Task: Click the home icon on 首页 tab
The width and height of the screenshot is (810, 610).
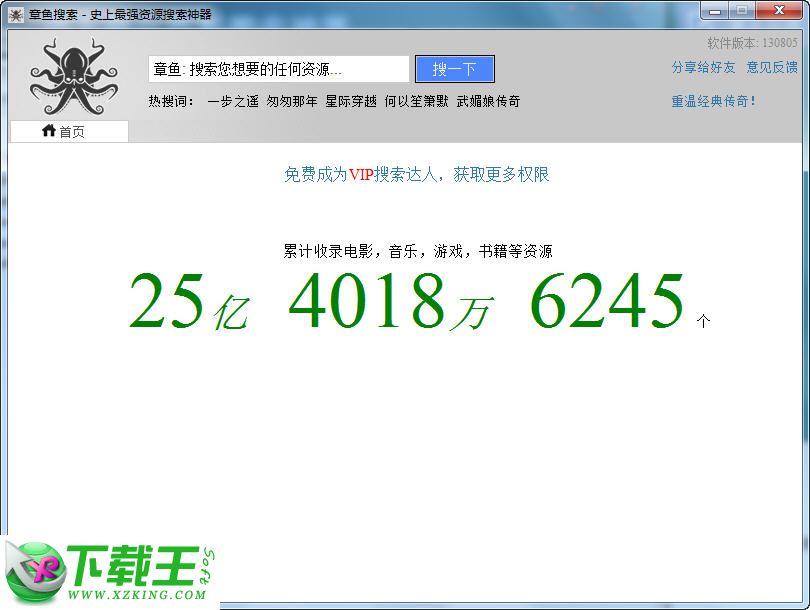Action: (x=49, y=131)
